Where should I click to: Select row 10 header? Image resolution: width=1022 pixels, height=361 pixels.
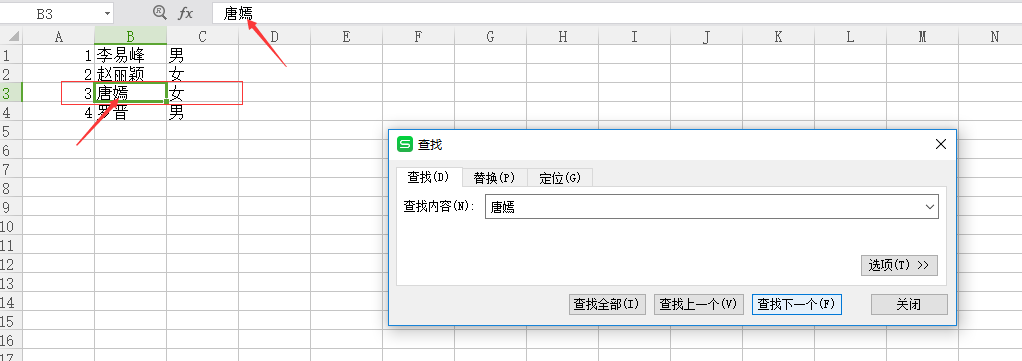[11, 226]
